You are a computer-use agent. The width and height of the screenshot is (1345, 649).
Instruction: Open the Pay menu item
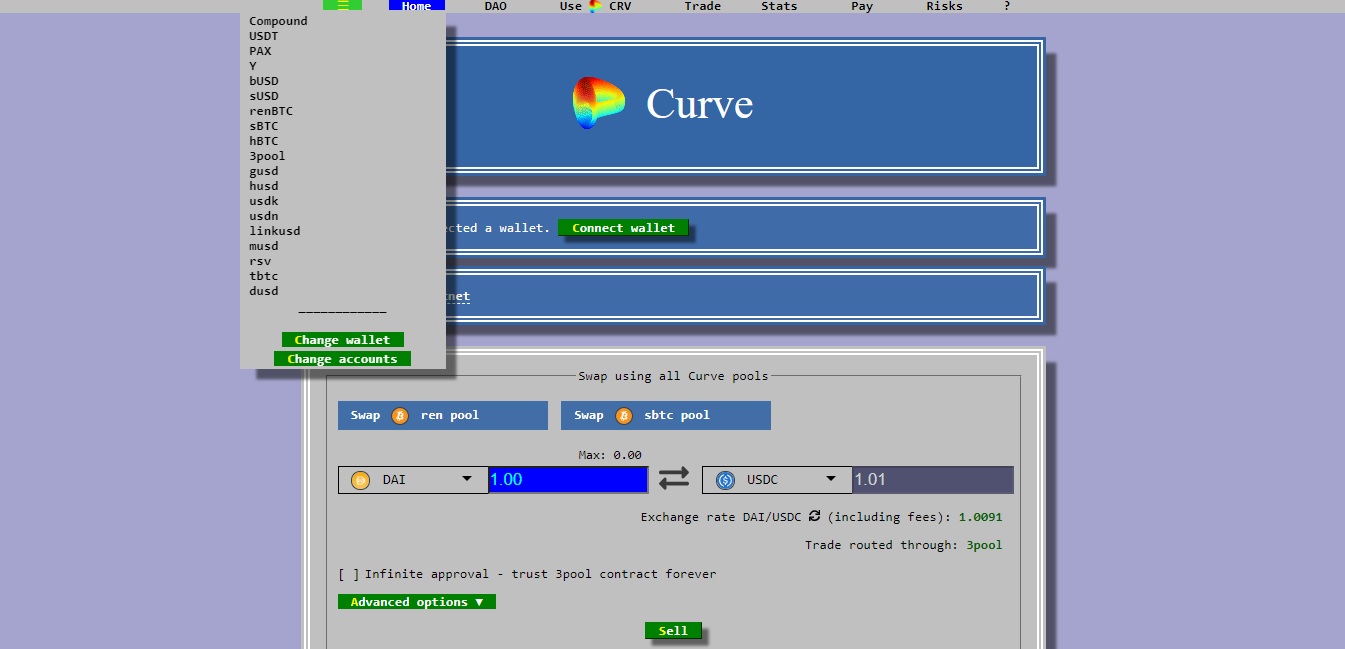tap(862, 6)
